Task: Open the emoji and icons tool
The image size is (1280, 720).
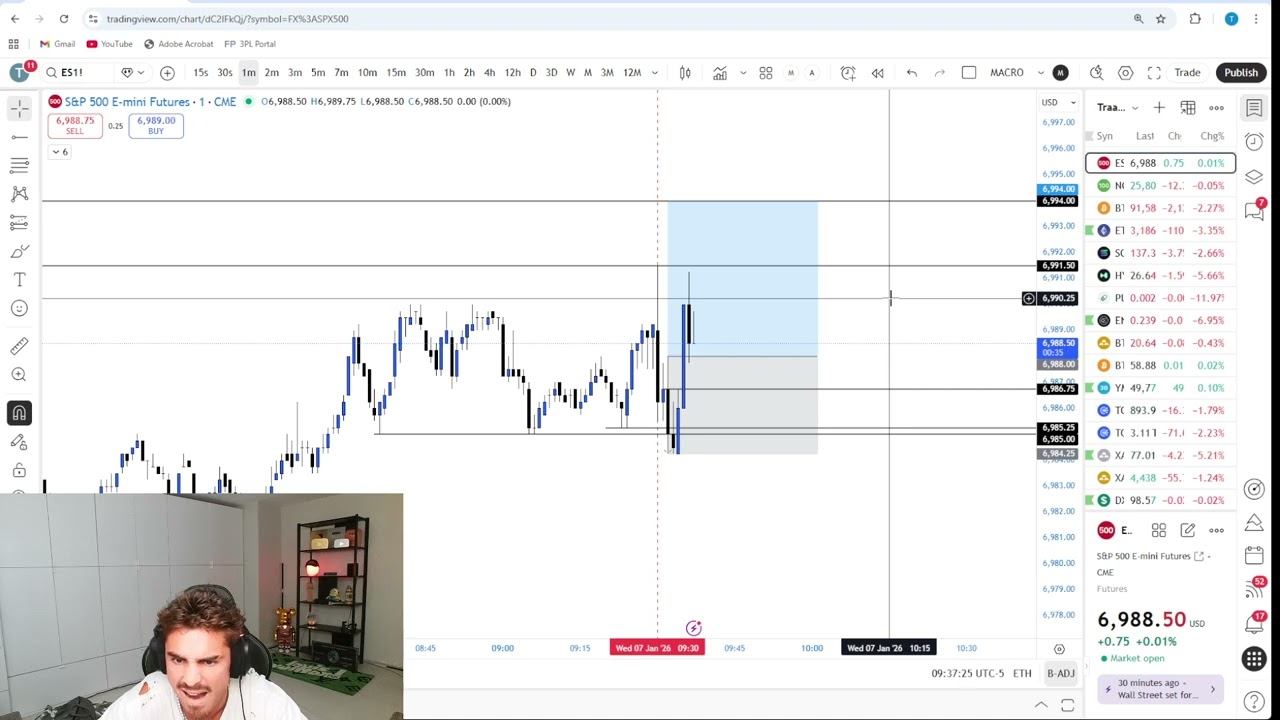Action: click(19, 308)
